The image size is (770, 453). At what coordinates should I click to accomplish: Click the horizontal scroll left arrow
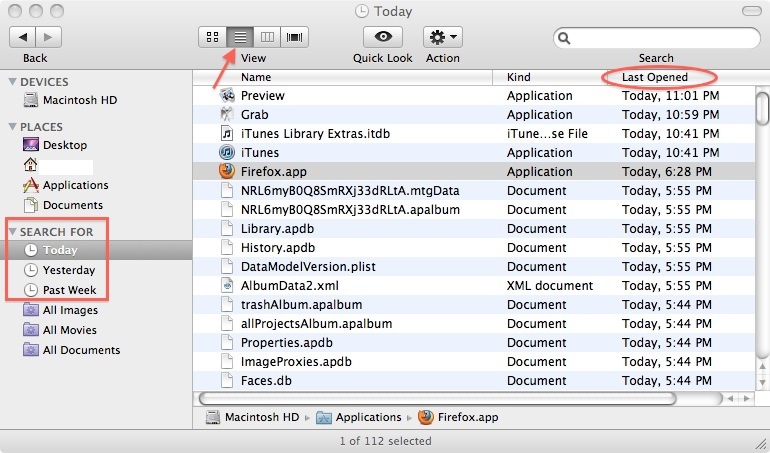pyautogui.click(x=731, y=398)
